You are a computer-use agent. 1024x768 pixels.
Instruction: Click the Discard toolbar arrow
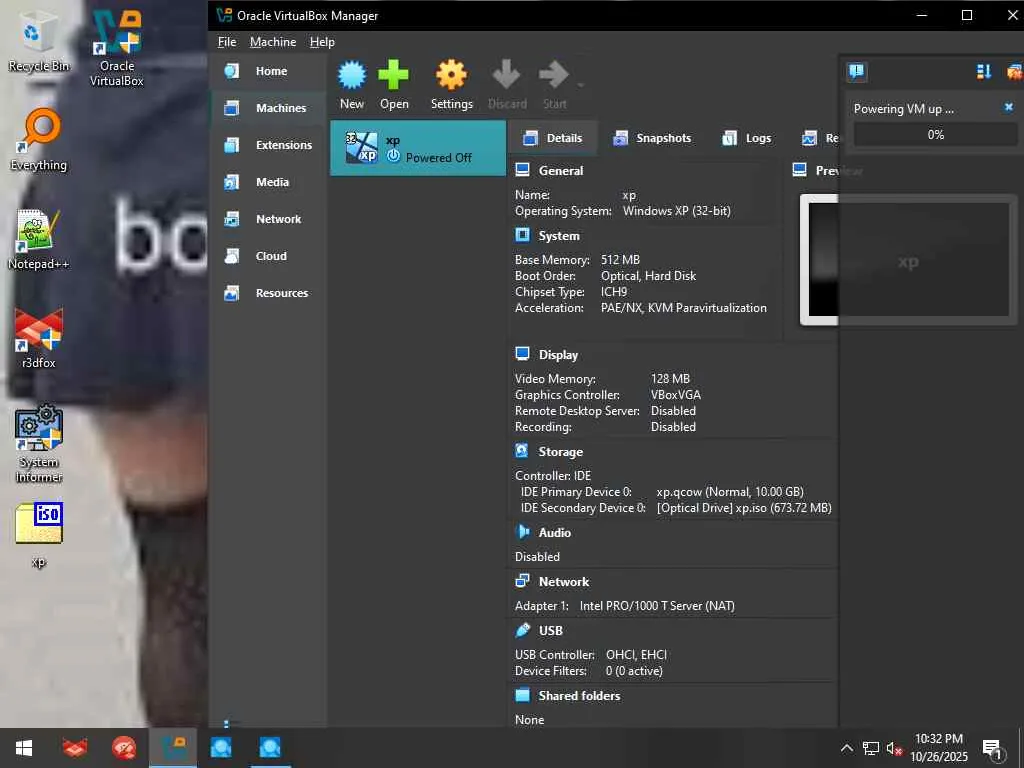pos(507,85)
